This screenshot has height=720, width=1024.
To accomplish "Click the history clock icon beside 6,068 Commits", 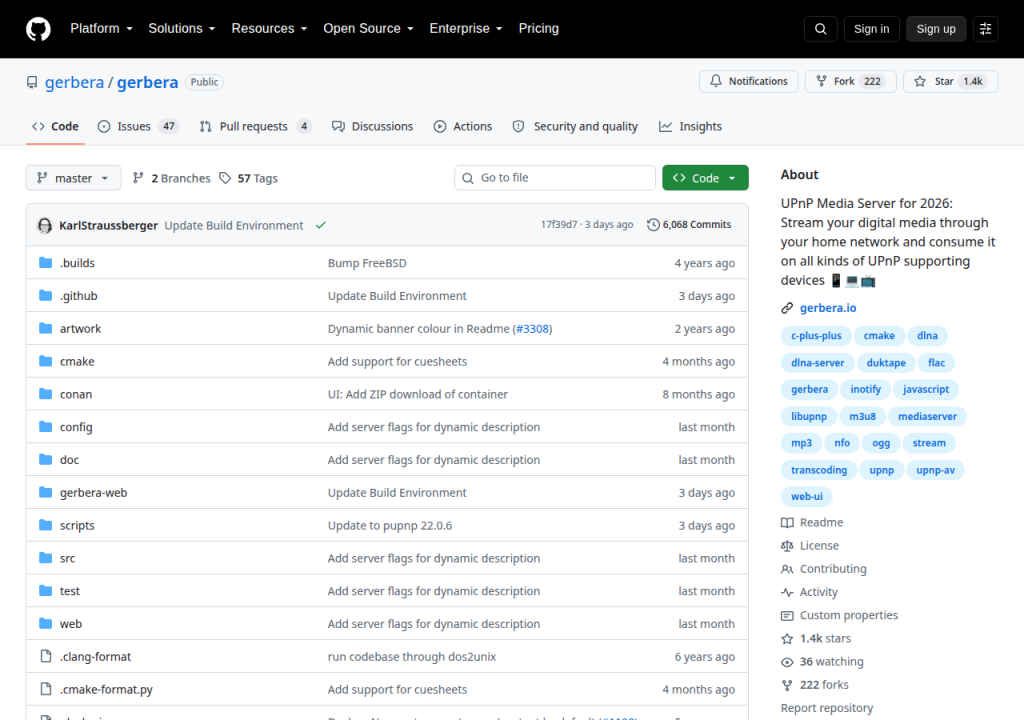I will click(x=653, y=225).
